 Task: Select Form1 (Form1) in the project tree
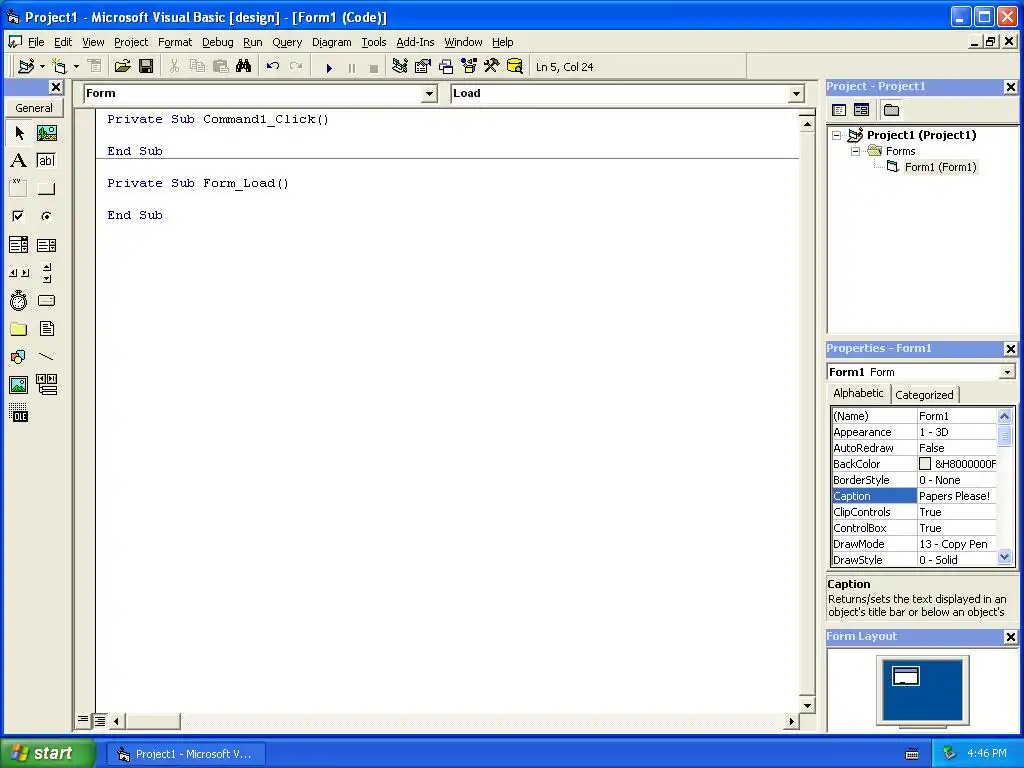point(940,167)
